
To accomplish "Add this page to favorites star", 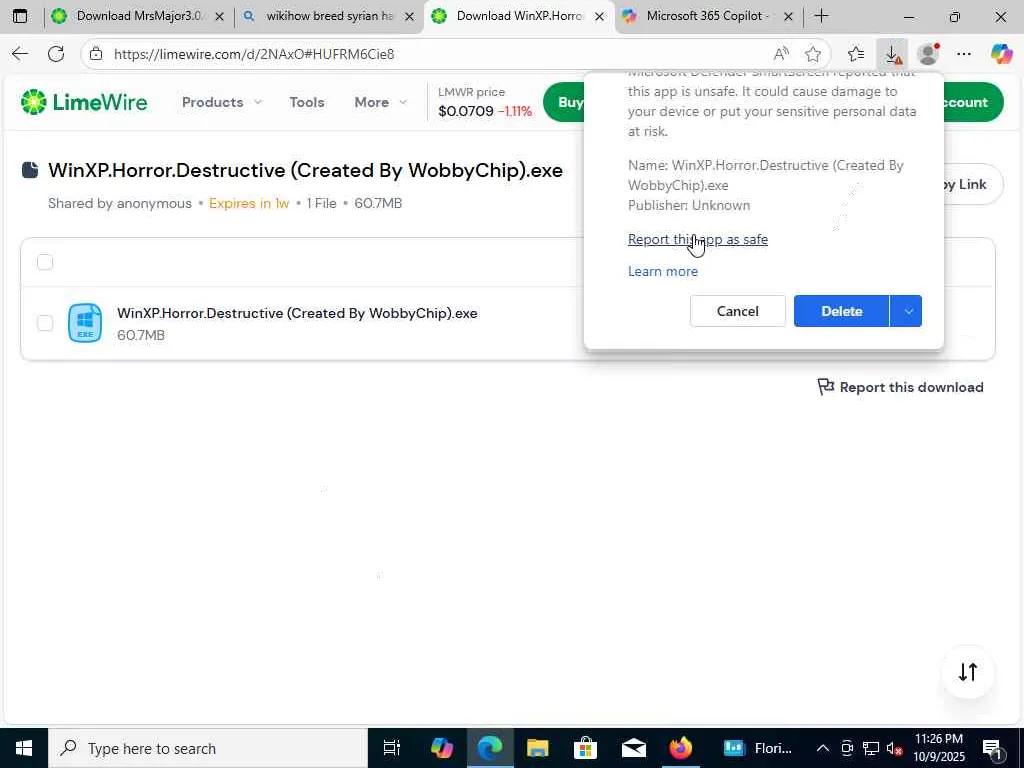I will click(x=813, y=54).
